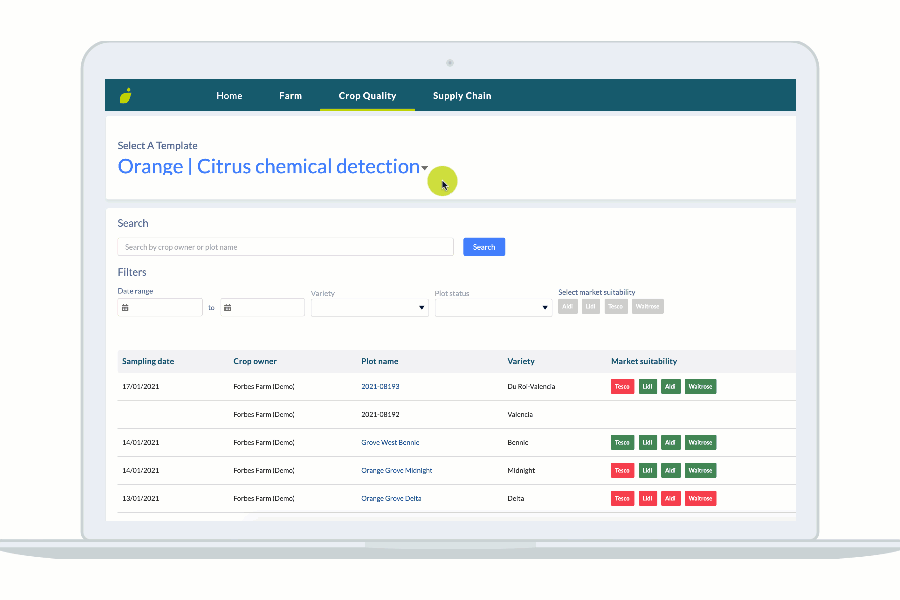The width and height of the screenshot is (900, 600).
Task: Open the Orange Grove Midnight plot link
Action: (x=397, y=470)
